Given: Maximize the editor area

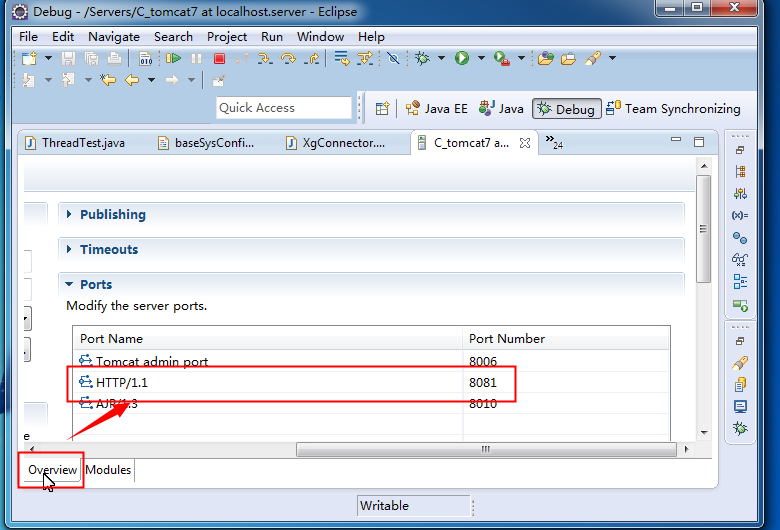Looking at the screenshot, I should (x=699, y=142).
